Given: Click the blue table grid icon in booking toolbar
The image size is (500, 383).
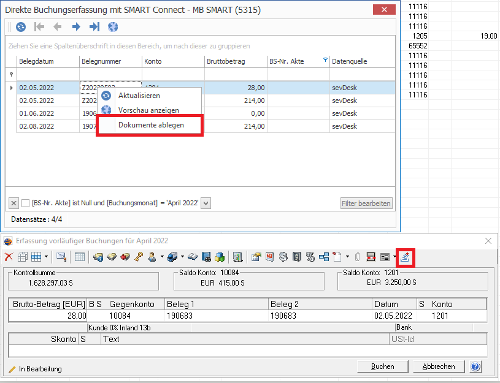Looking at the screenshot, I should (x=36, y=257).
